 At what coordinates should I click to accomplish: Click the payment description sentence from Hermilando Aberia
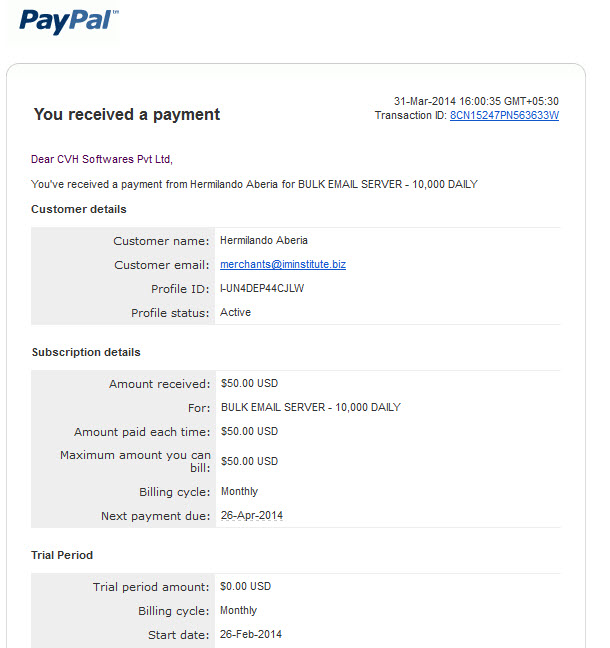point(254,184)
